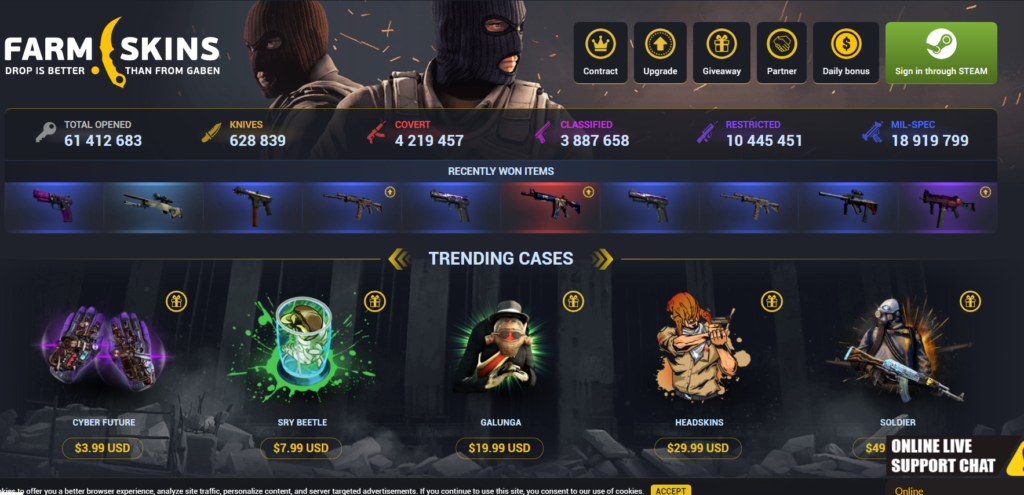The height and width of the screenshot is (495, 1024).
Task: Accept the cookie notice
Action: pos(670,490)
